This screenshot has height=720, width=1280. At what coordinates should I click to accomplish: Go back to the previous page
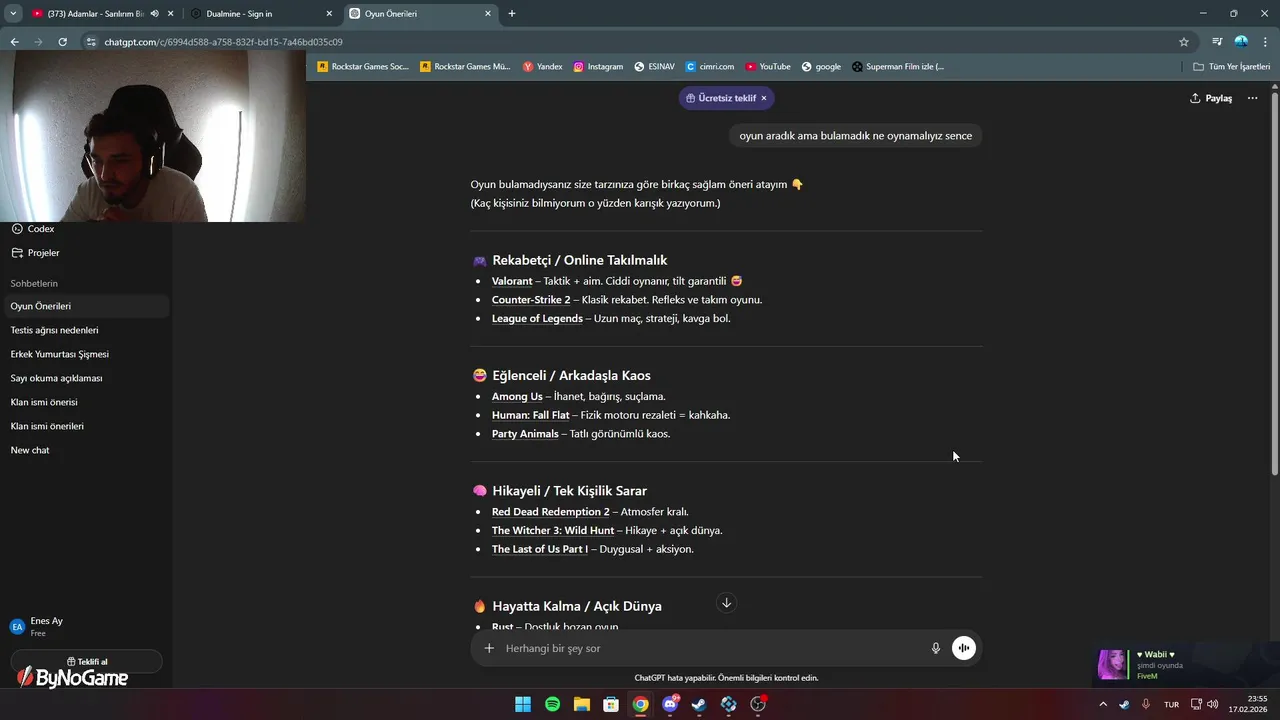pos(14,42)
